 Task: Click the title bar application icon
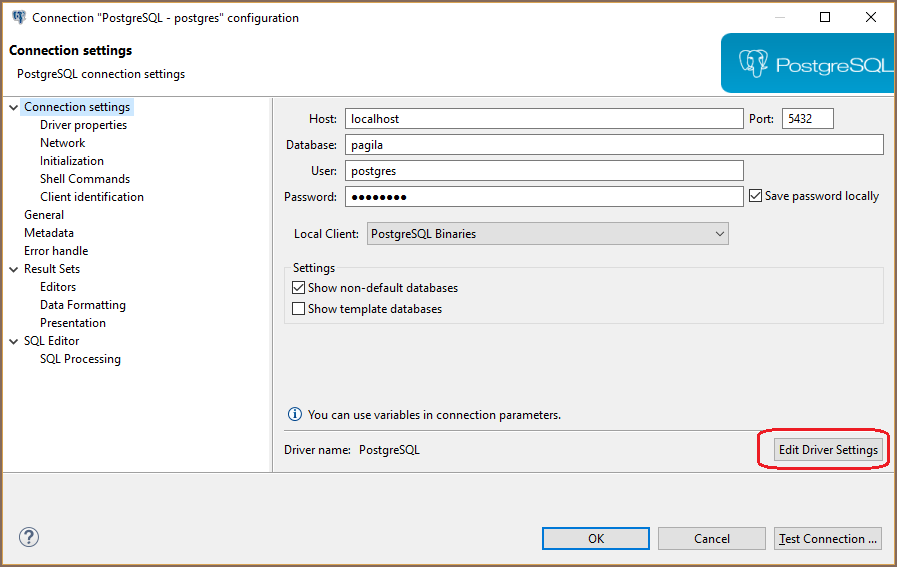(x=17, y=17)
